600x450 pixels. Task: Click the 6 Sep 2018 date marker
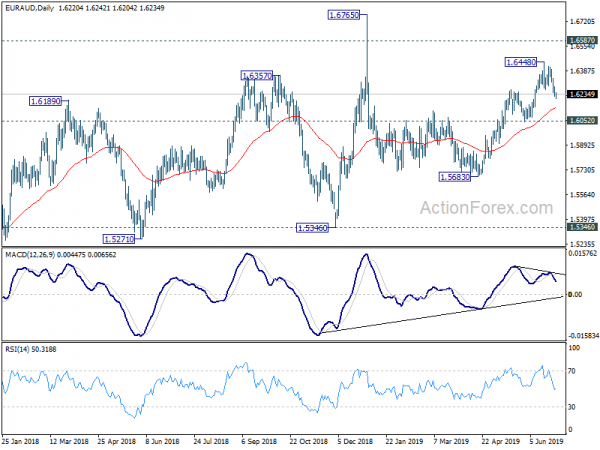259,441
